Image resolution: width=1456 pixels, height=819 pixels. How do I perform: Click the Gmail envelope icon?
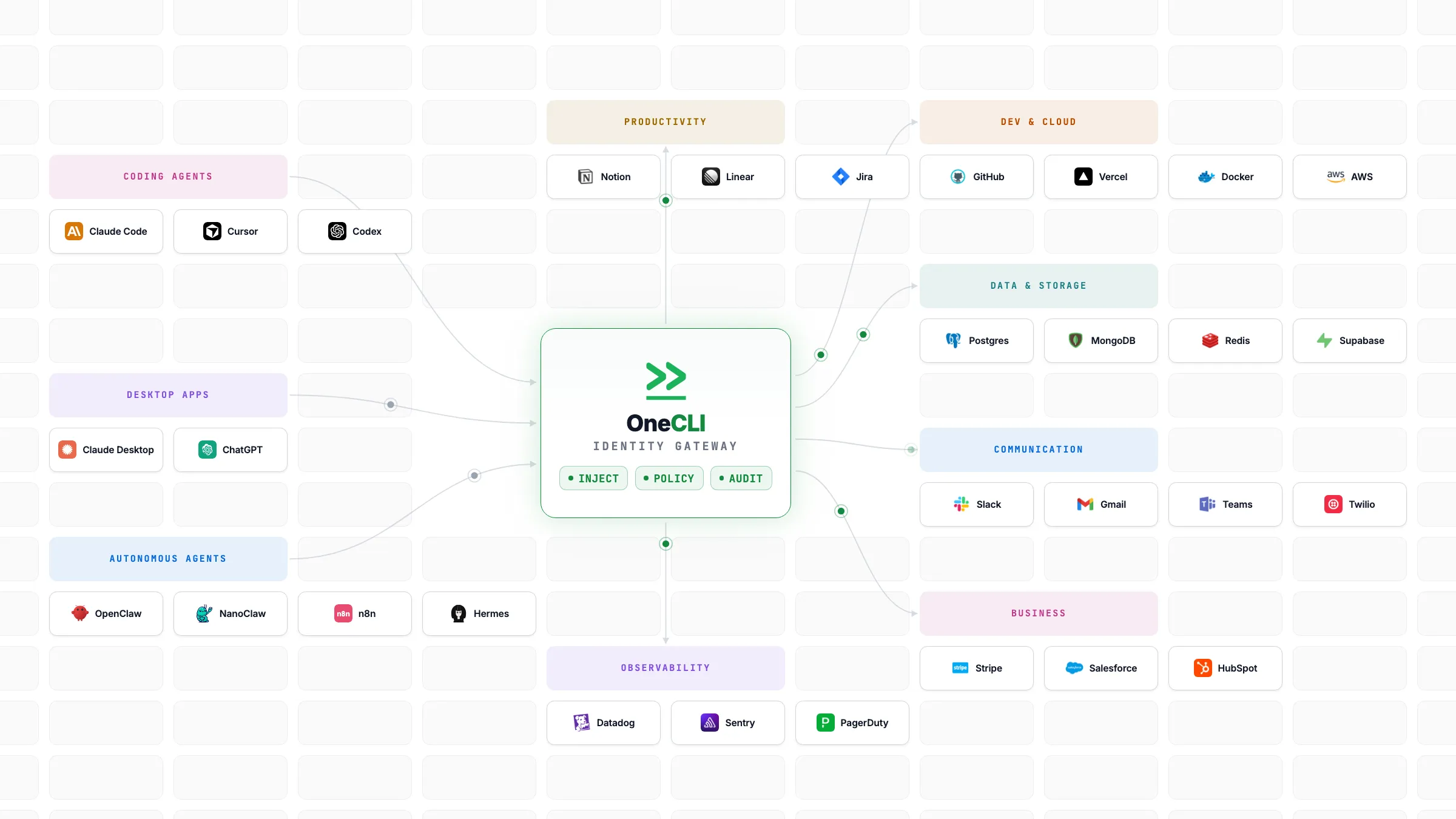tap(1085, 504)
